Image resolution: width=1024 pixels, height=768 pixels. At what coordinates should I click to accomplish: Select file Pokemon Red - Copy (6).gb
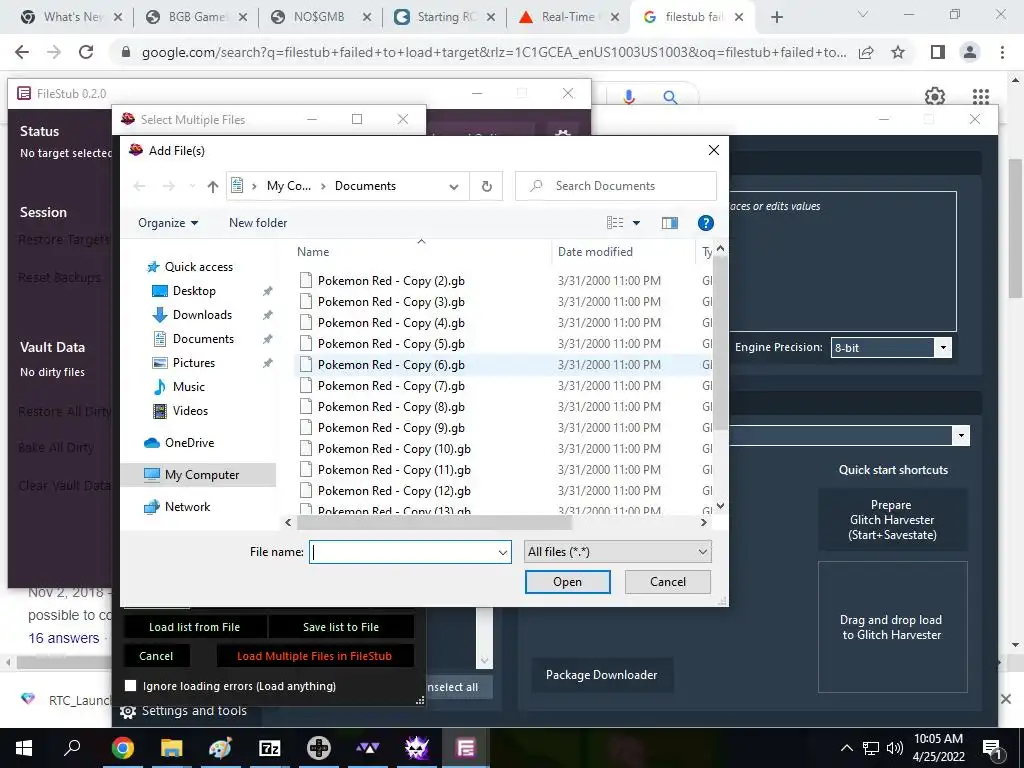(391, 364)
